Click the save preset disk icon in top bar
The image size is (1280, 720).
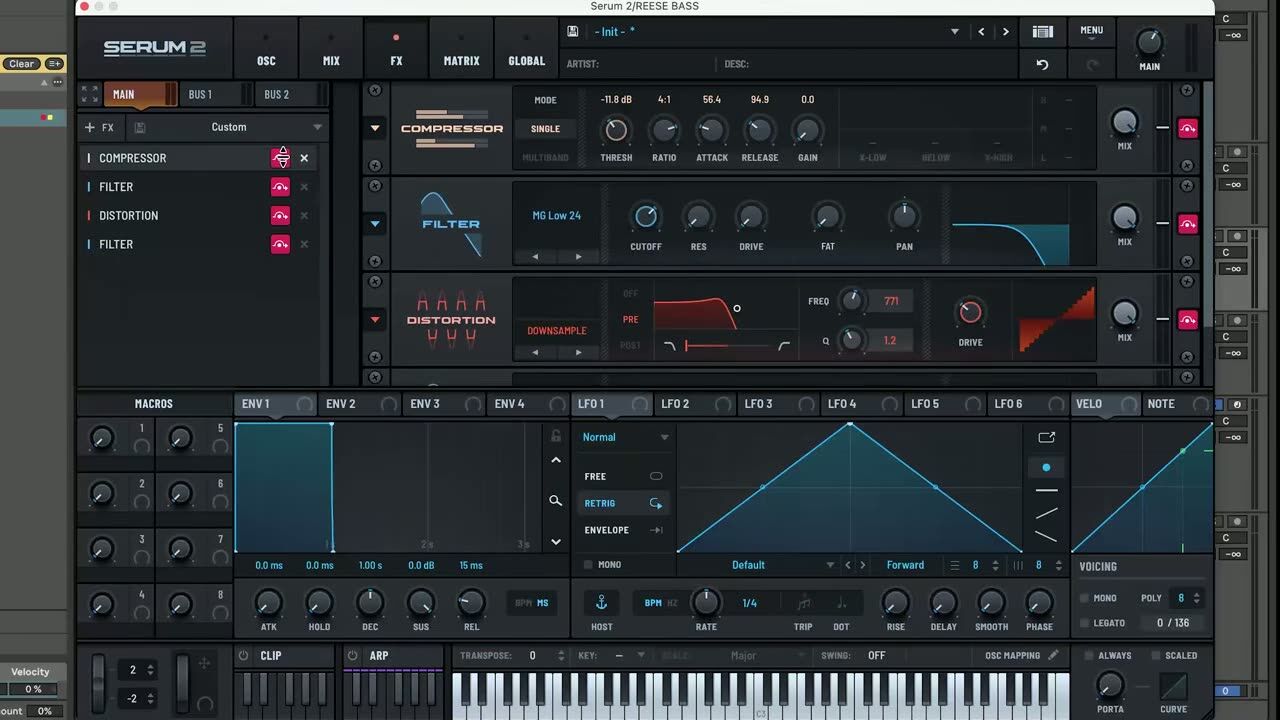[572, 32]
